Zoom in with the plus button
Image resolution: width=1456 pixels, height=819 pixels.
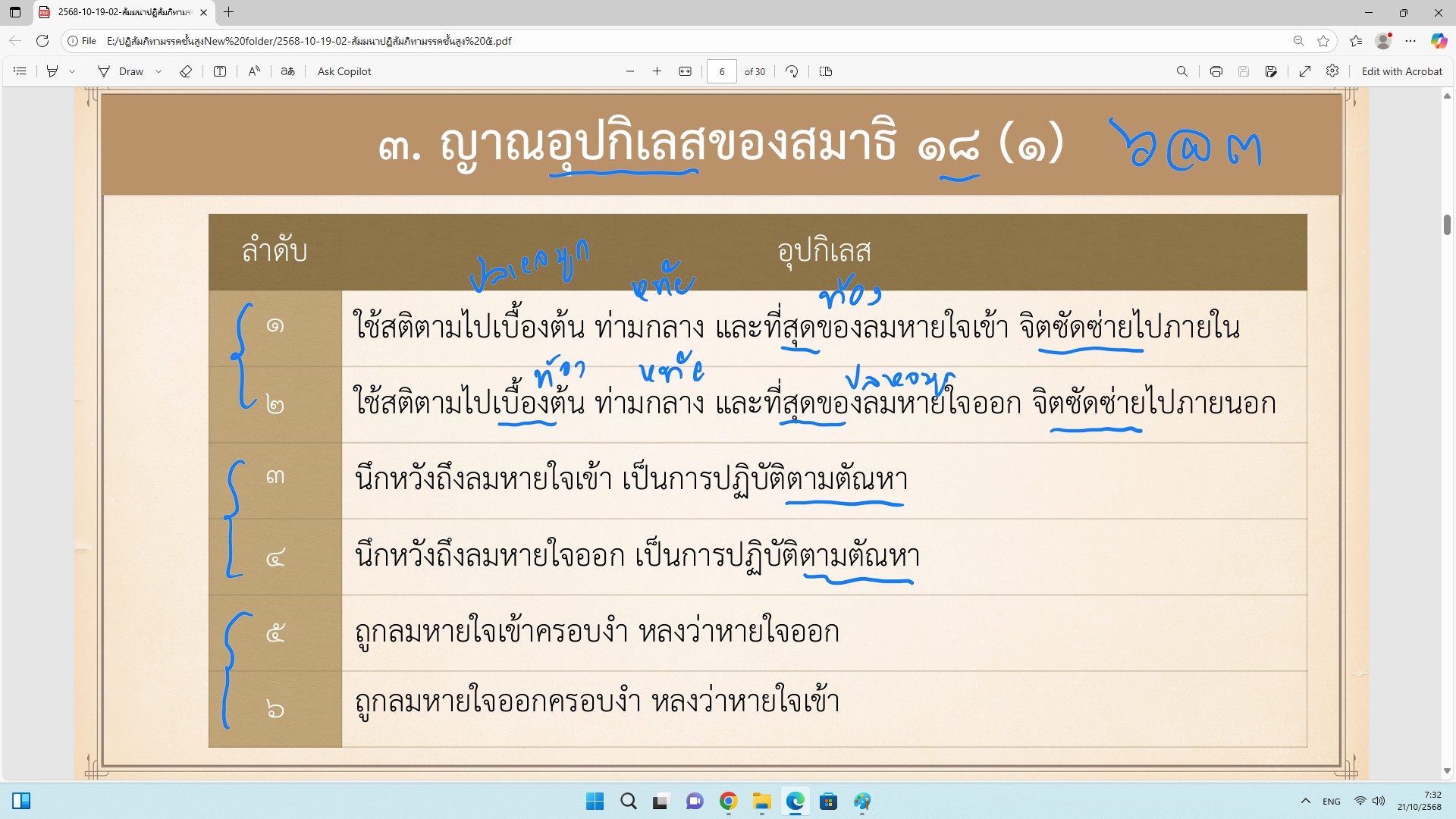657,71
